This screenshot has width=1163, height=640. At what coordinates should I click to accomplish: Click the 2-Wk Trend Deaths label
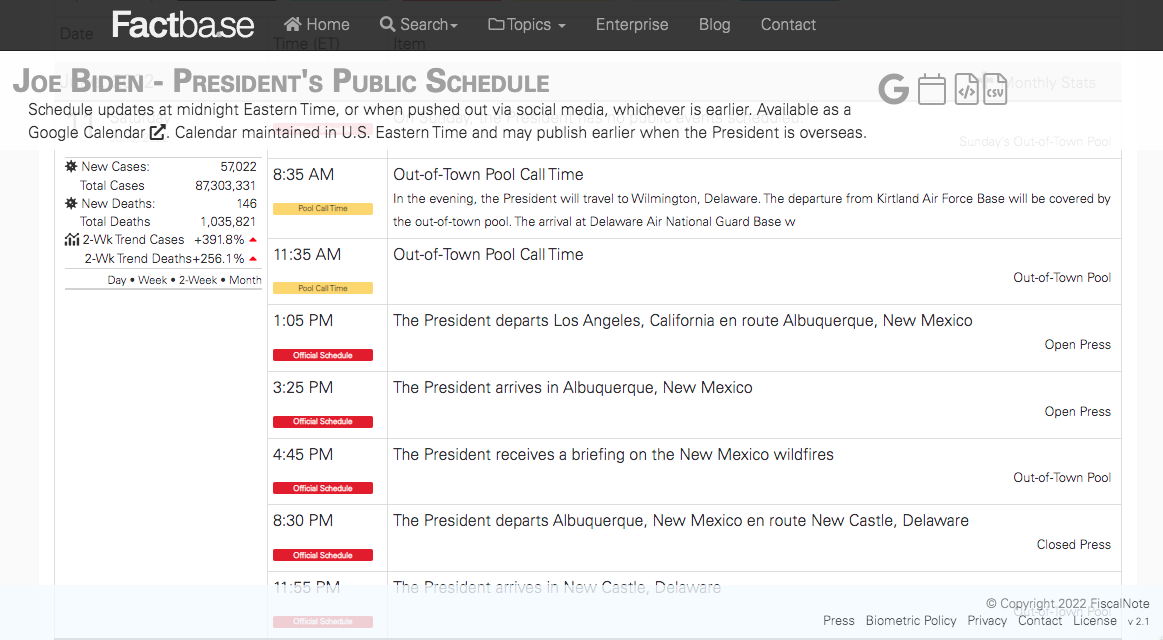coord(138,259)
